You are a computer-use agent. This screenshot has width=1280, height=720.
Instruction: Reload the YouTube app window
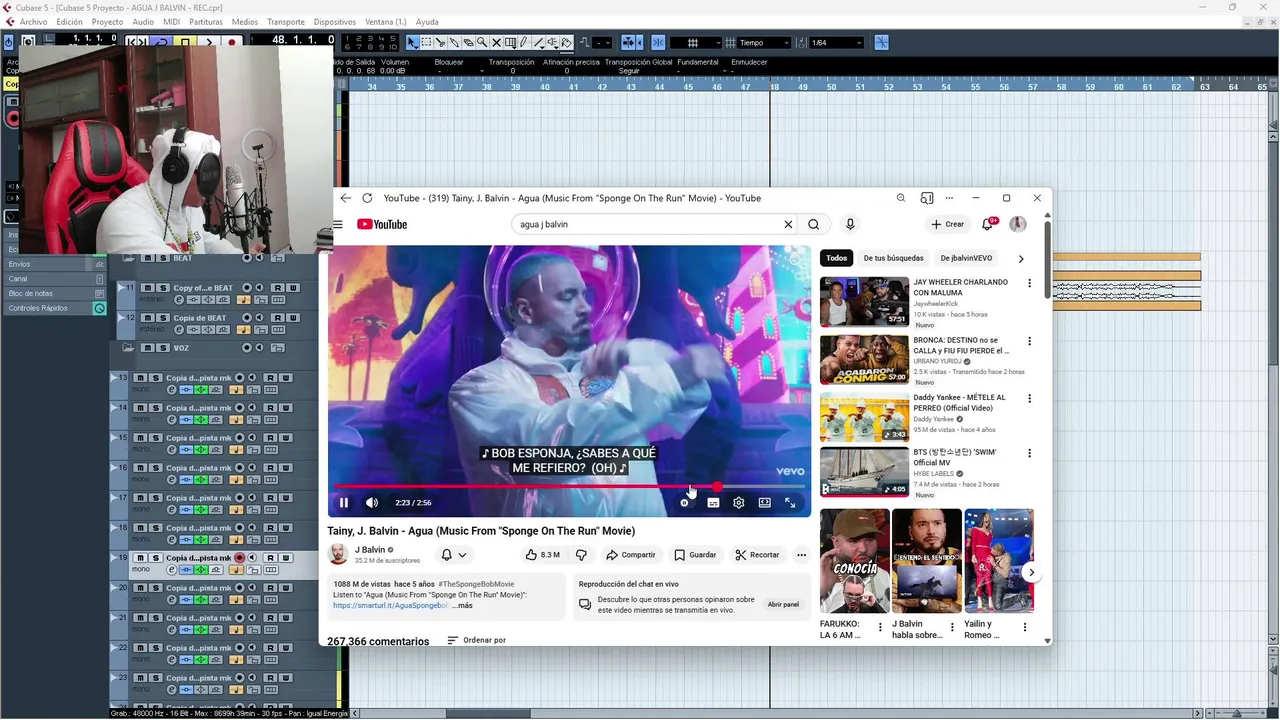pos(367,198)
